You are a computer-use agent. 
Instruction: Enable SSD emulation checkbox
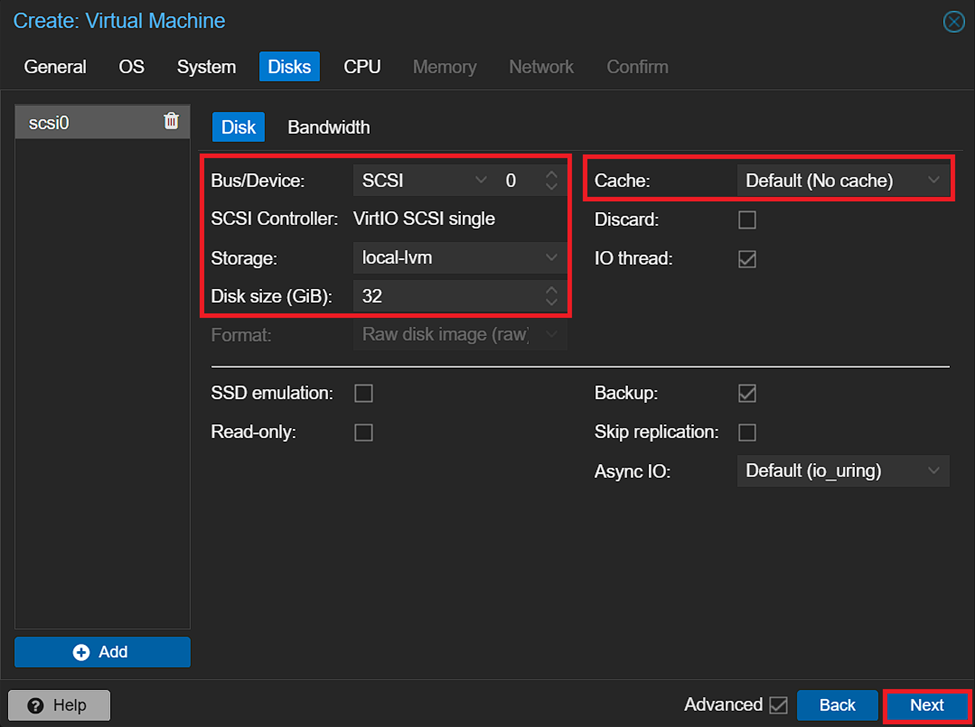coord(364,393)
